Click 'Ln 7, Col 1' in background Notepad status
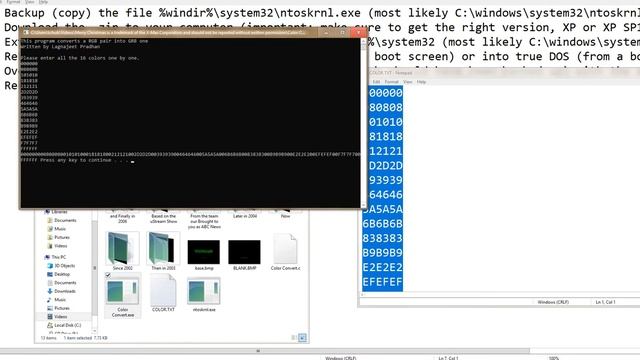This screenshot has height=360, width=640. [448, 358]
